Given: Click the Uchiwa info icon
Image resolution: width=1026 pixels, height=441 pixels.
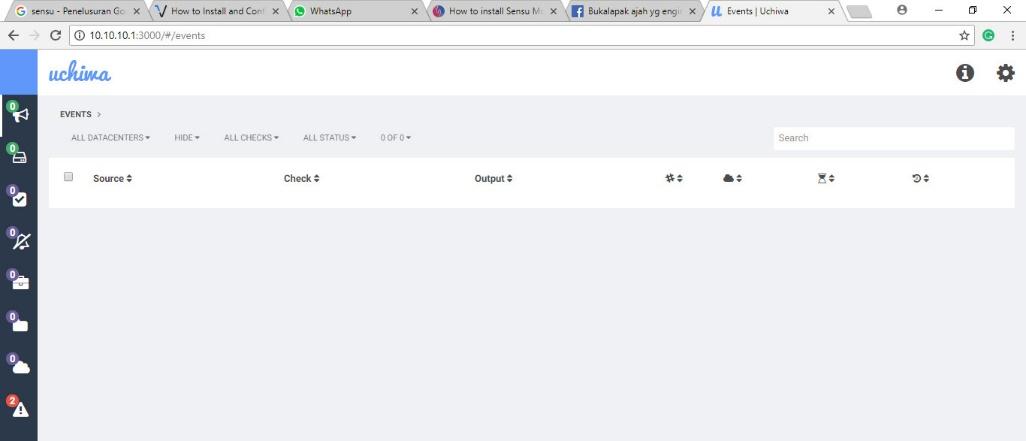Looking at the screenshot, I should (964, 73).
